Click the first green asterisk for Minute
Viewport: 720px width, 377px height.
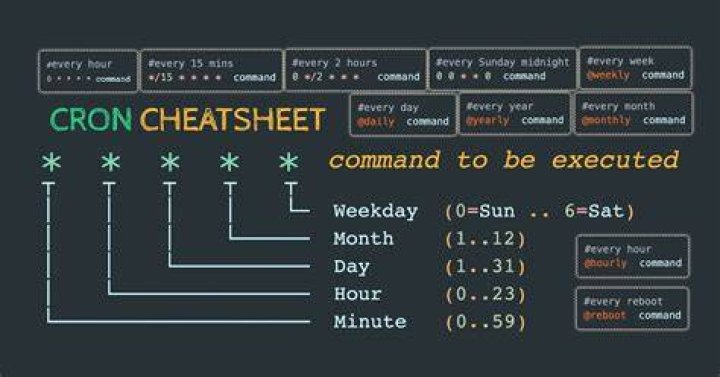click(x=51, y=163)
